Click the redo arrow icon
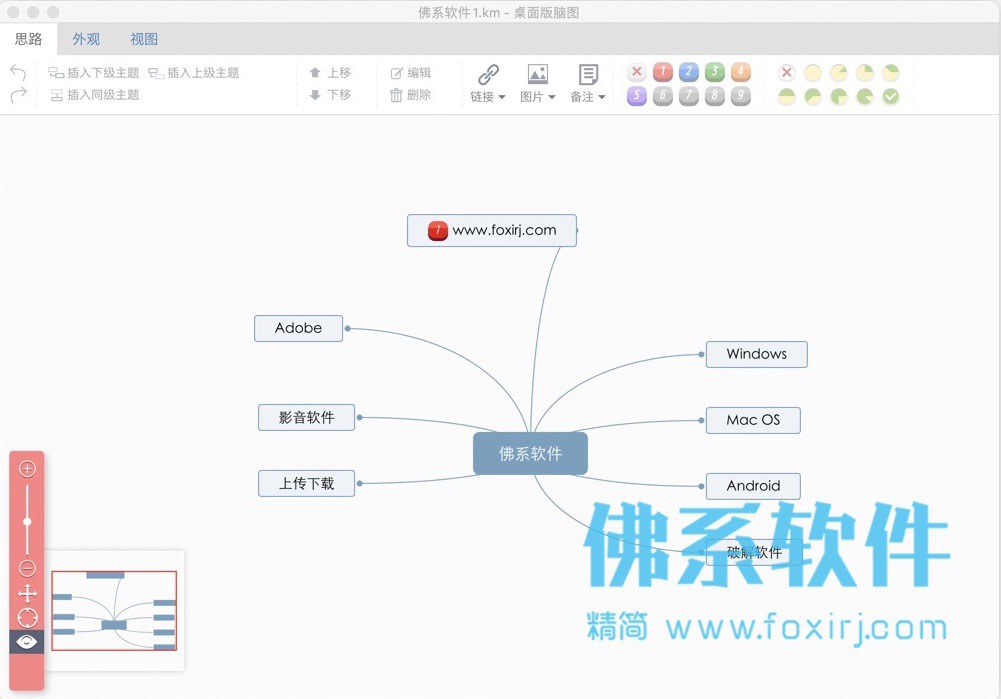Viewport: 1001px width, 699px height. 18,95
